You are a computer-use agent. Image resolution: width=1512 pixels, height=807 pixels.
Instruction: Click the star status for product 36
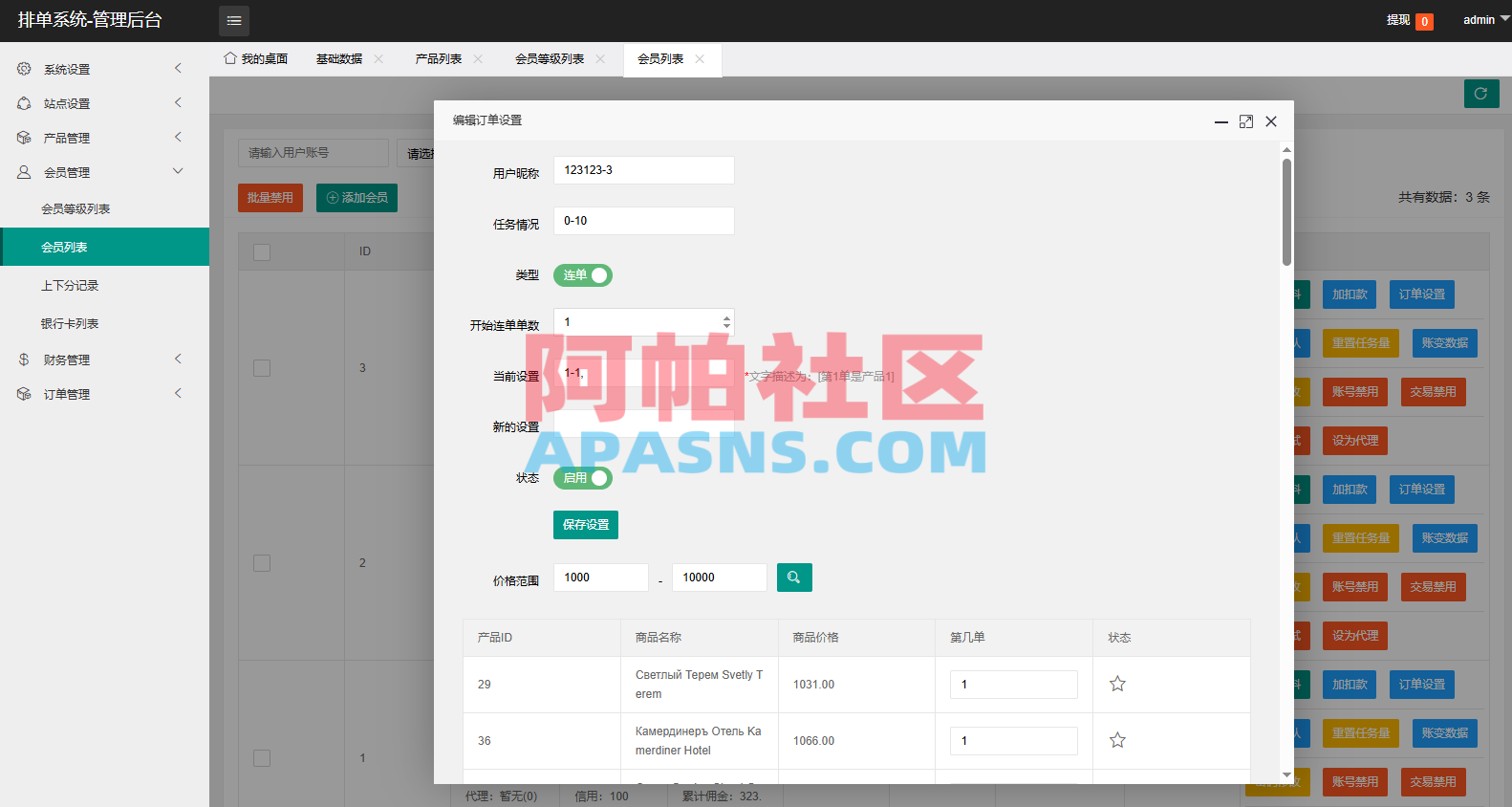click(x=1117, y=740)
